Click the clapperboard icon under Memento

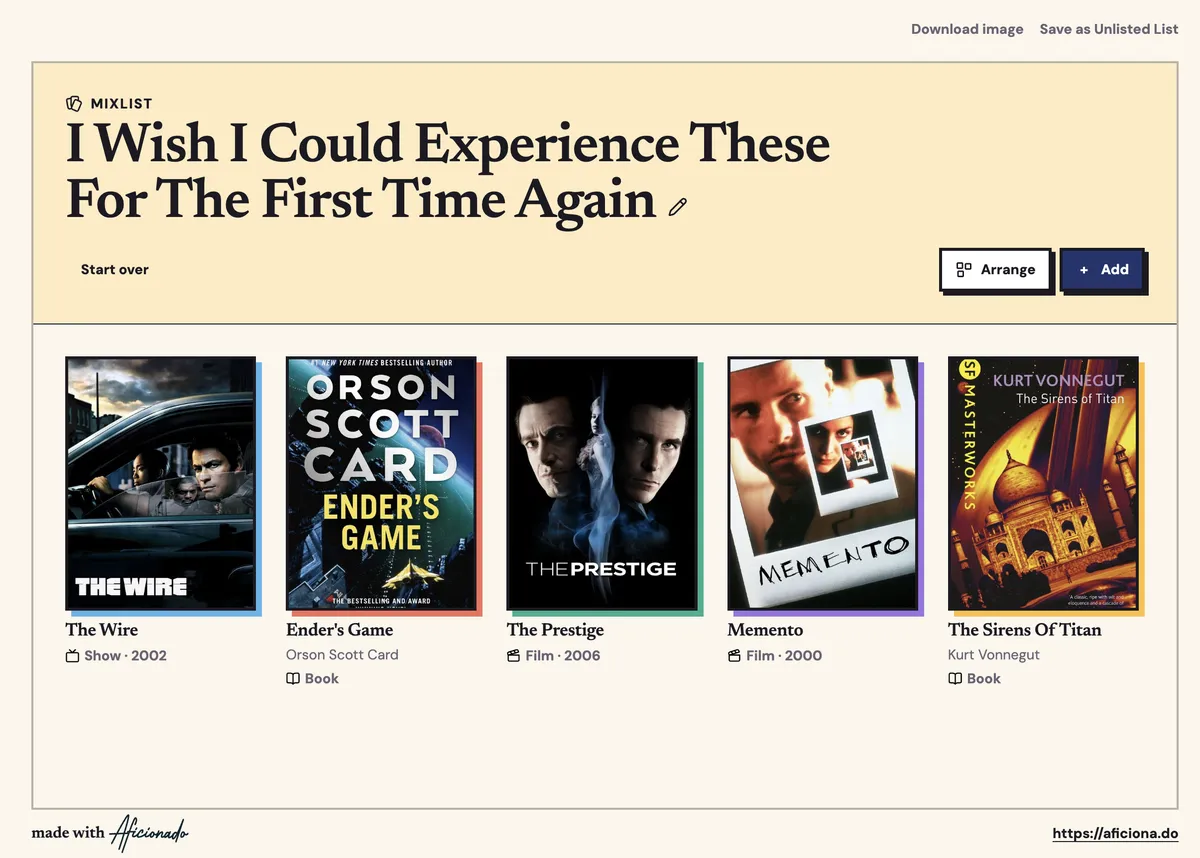[734, 656]
